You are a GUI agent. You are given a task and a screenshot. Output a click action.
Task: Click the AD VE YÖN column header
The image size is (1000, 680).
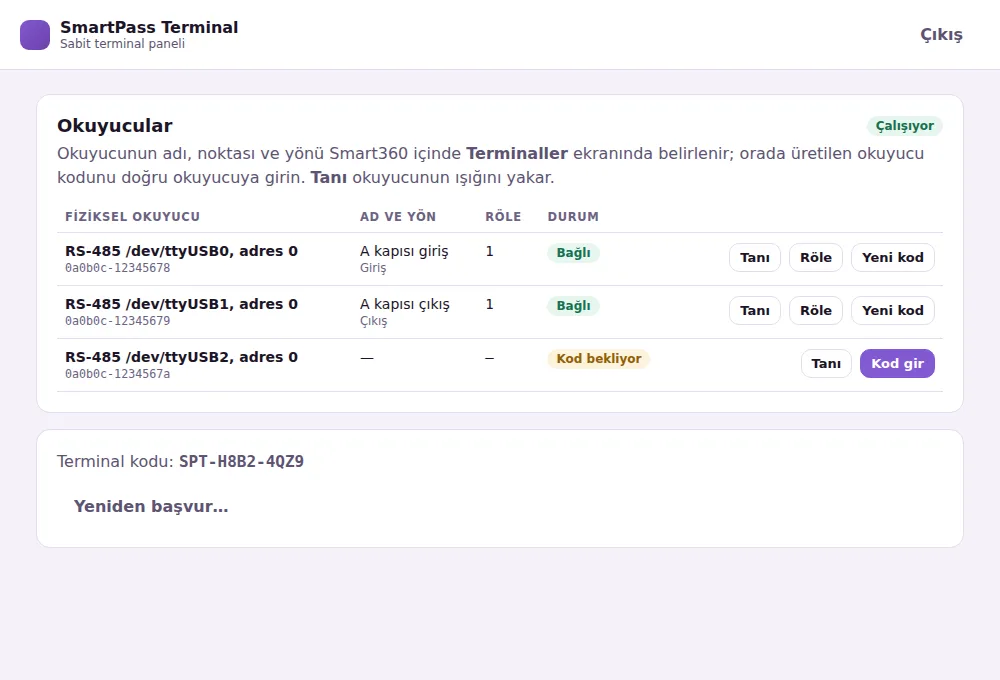[x=397, y=217]
